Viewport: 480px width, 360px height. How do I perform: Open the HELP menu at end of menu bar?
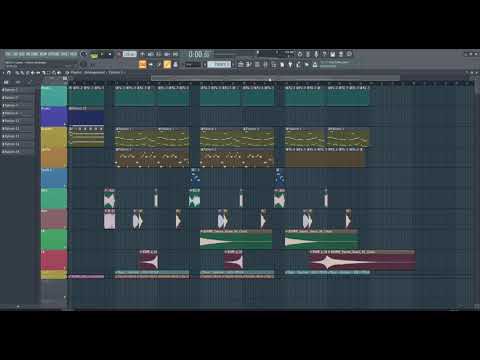(74, 54)
